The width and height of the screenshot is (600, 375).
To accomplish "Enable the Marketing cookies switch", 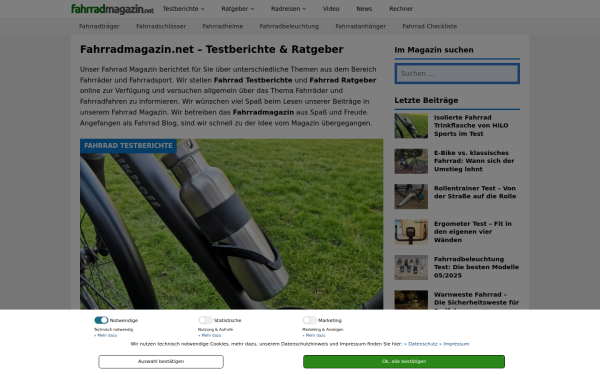I will coord(310,320).
